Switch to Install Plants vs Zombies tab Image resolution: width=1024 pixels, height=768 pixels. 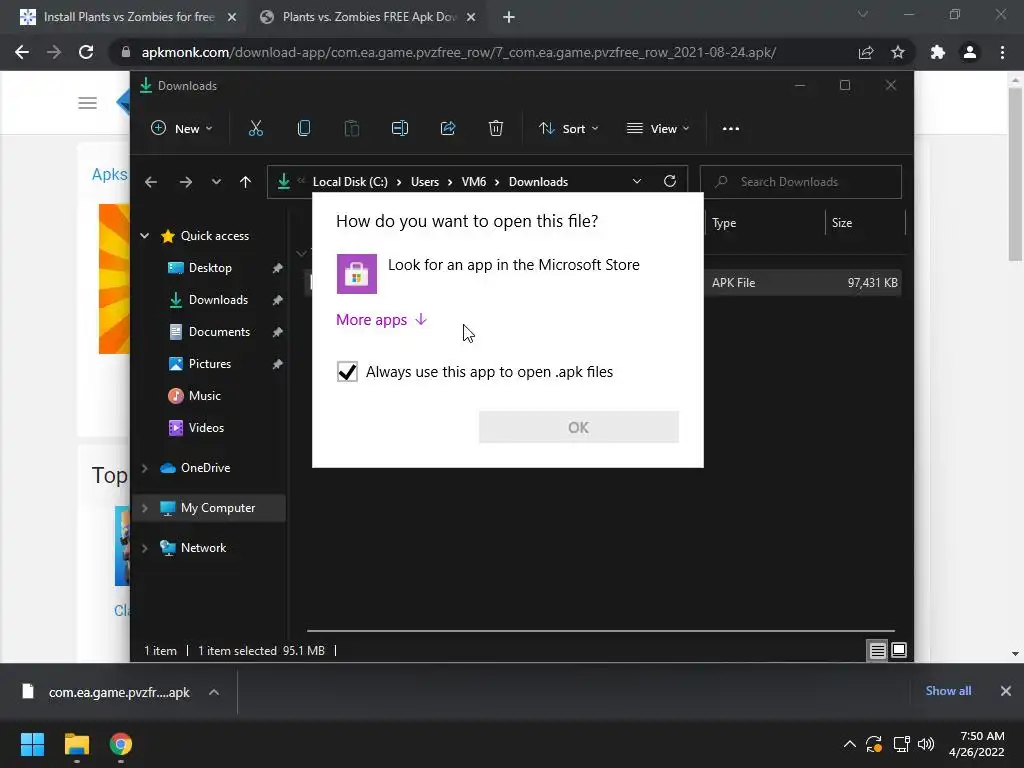pos(129,17)
